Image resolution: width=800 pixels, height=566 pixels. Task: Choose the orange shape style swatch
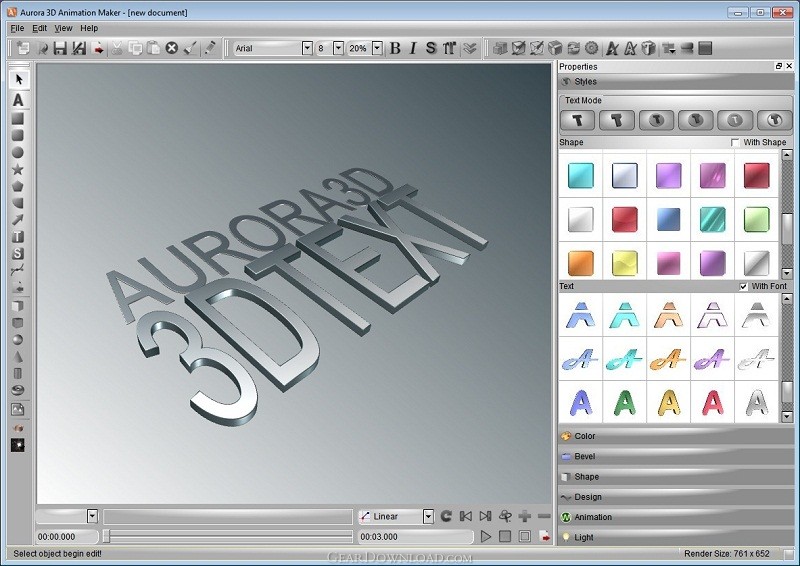tap(581, 263)
